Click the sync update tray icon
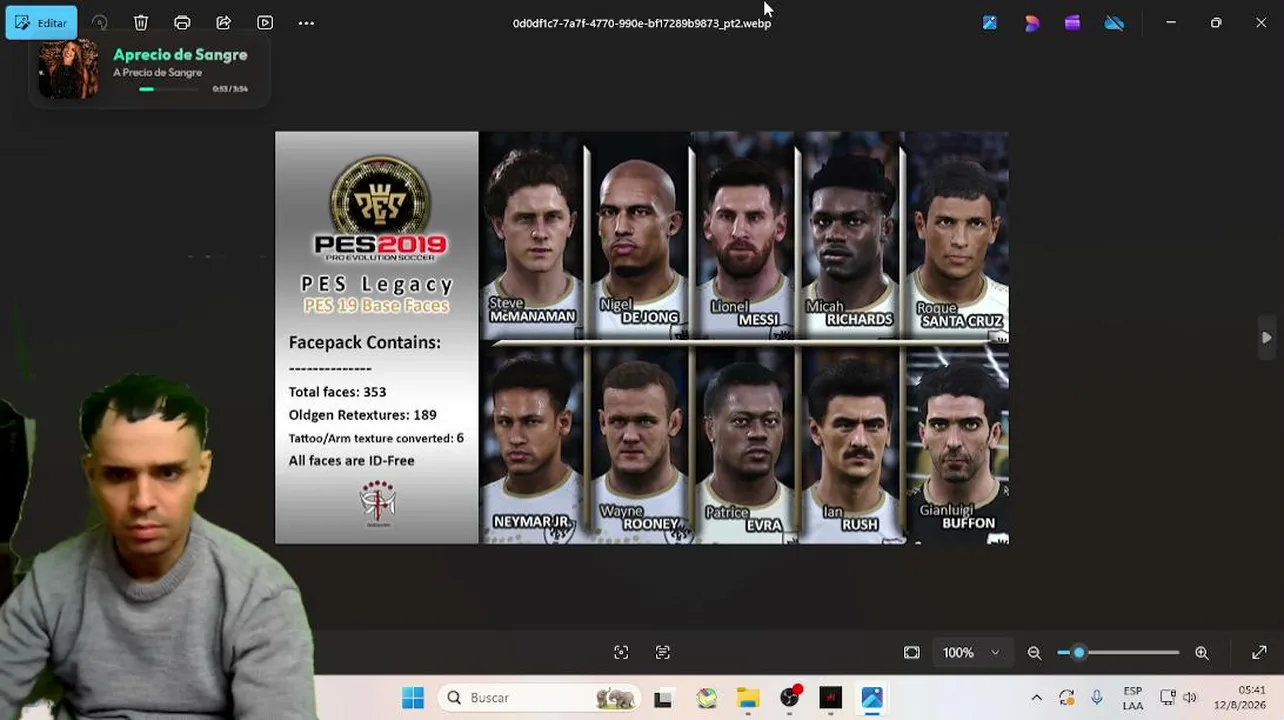 point(1066,698)
